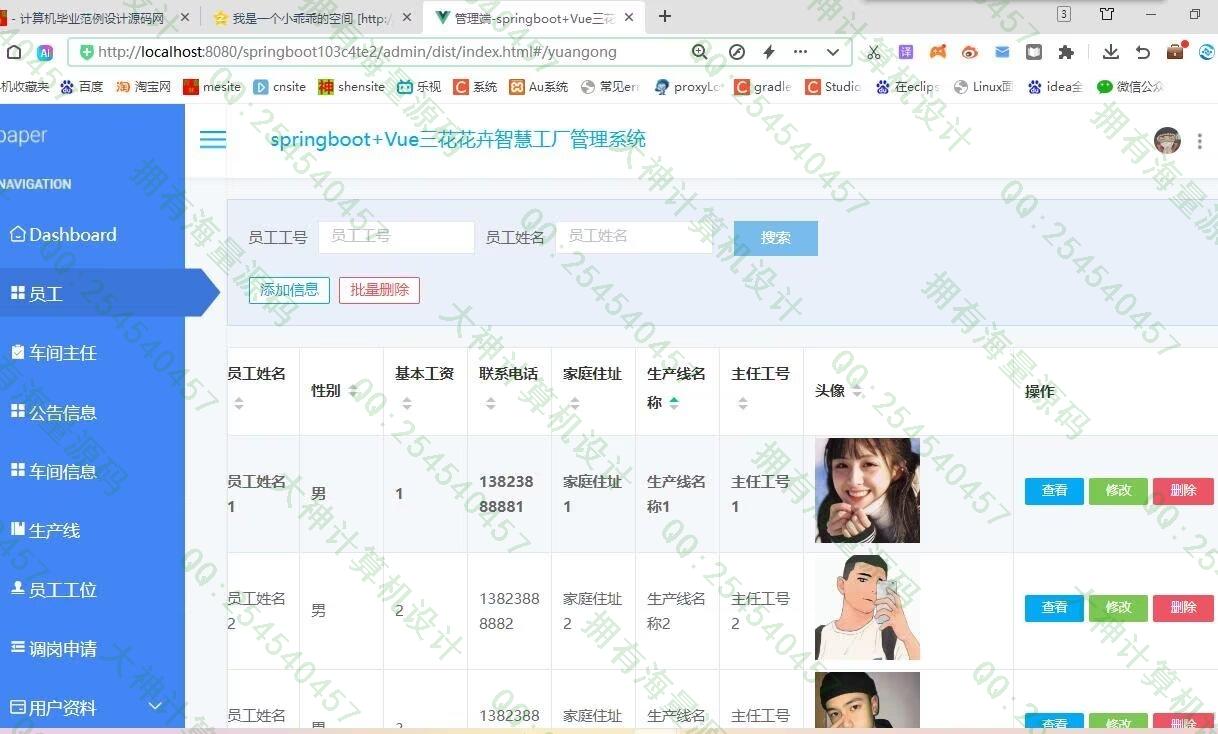Expand the 用户资料 submenu chevron
1218x734 pixels.
coord(155,706)
